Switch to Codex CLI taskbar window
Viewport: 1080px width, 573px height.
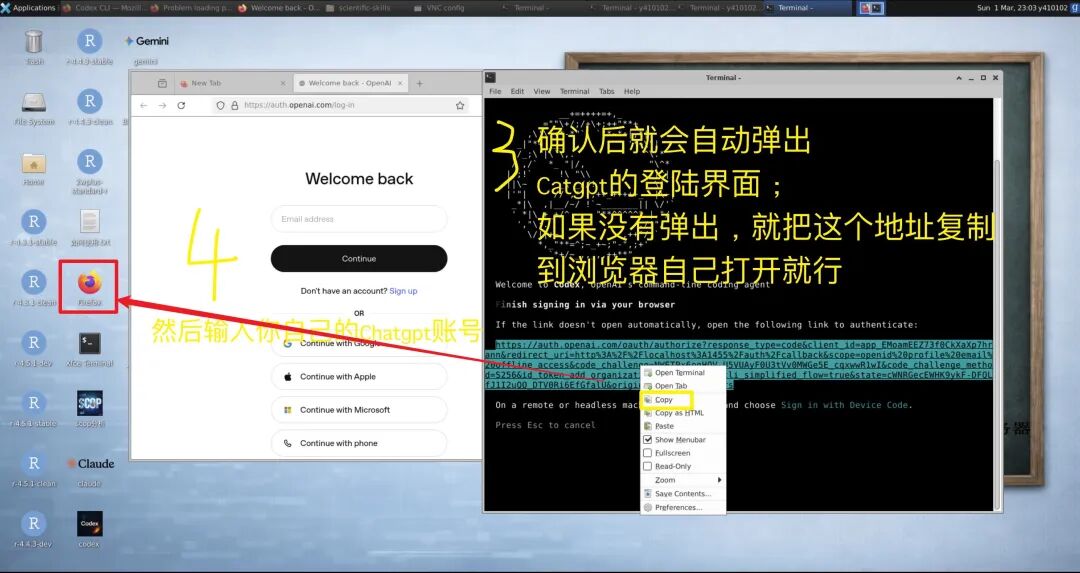point(103,8)
